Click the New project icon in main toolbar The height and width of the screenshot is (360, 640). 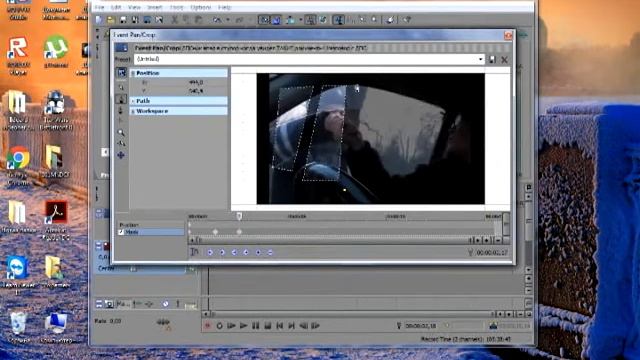point(98,20)
